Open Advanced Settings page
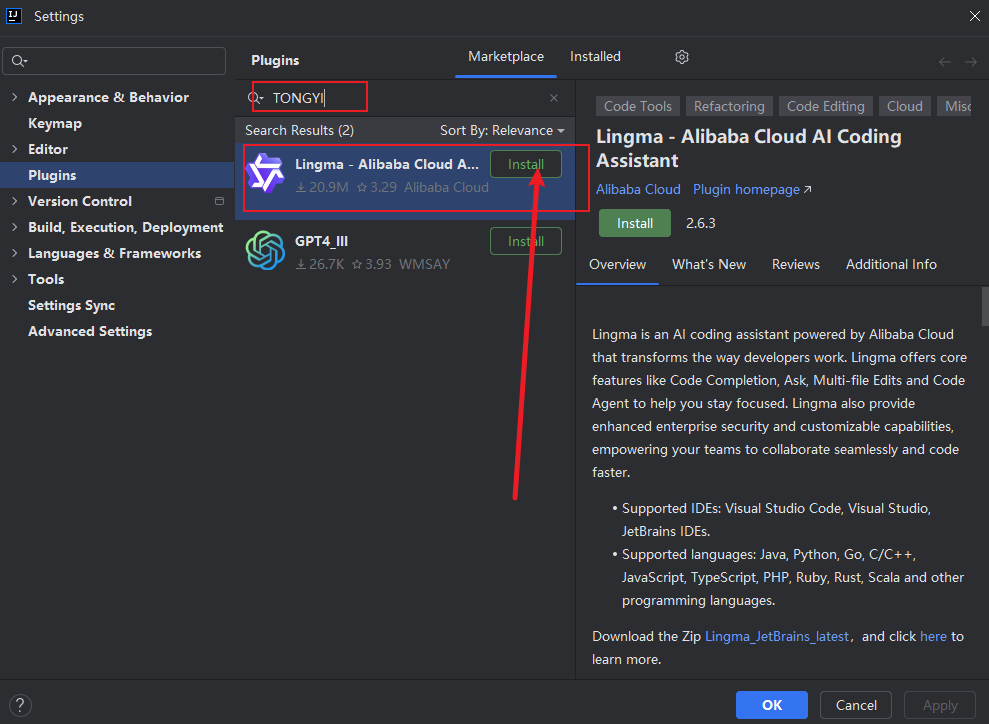The image size is (989, 724). pos(90,331)
